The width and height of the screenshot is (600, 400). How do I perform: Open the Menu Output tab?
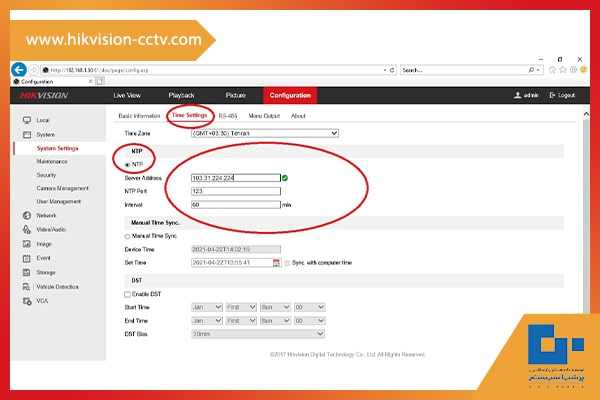[264, 116]
